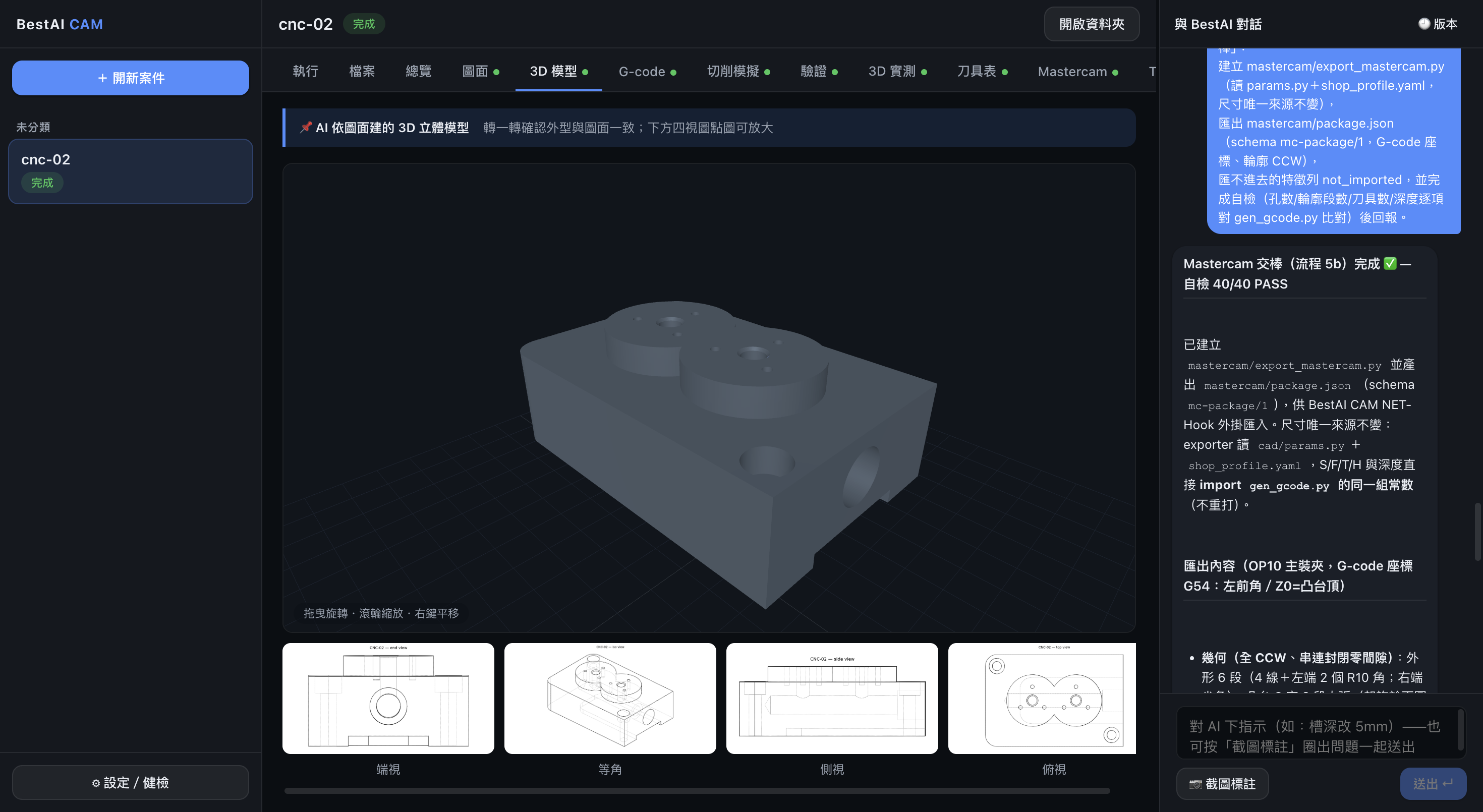Screen dimensions: 1483x812
Task: Switch to the 總覽 tab
Action: click(x=418, y=71)
